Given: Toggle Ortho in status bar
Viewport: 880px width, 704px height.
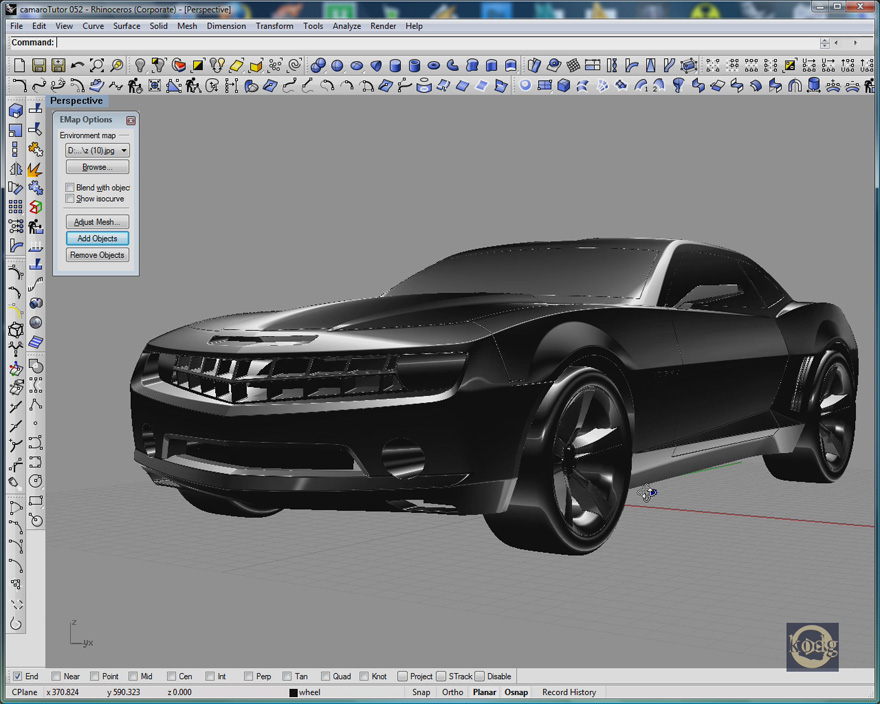Looking at the screenshot, I should click(452, 692).
